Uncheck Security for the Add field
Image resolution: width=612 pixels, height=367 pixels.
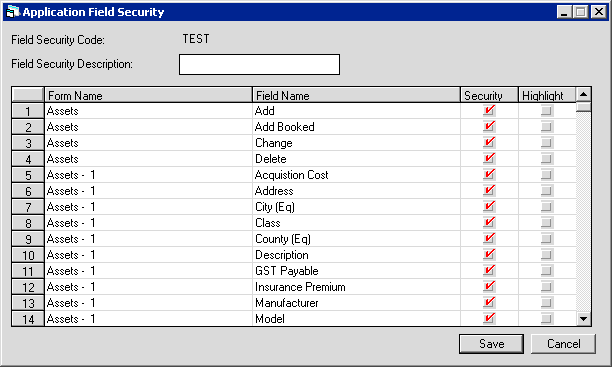coord(489,111)
